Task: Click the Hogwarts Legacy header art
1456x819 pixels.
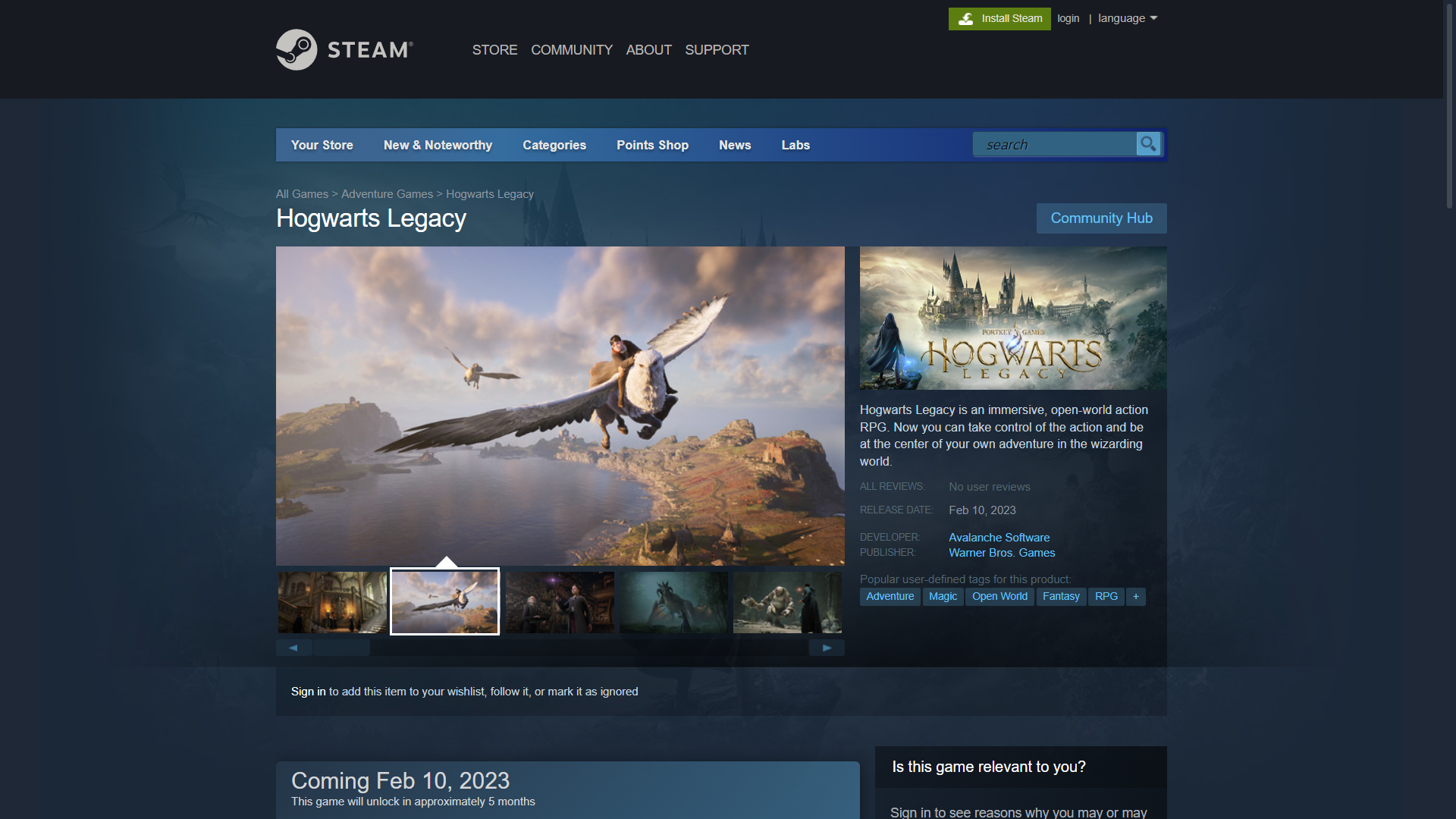Action: coord(1013,318)
